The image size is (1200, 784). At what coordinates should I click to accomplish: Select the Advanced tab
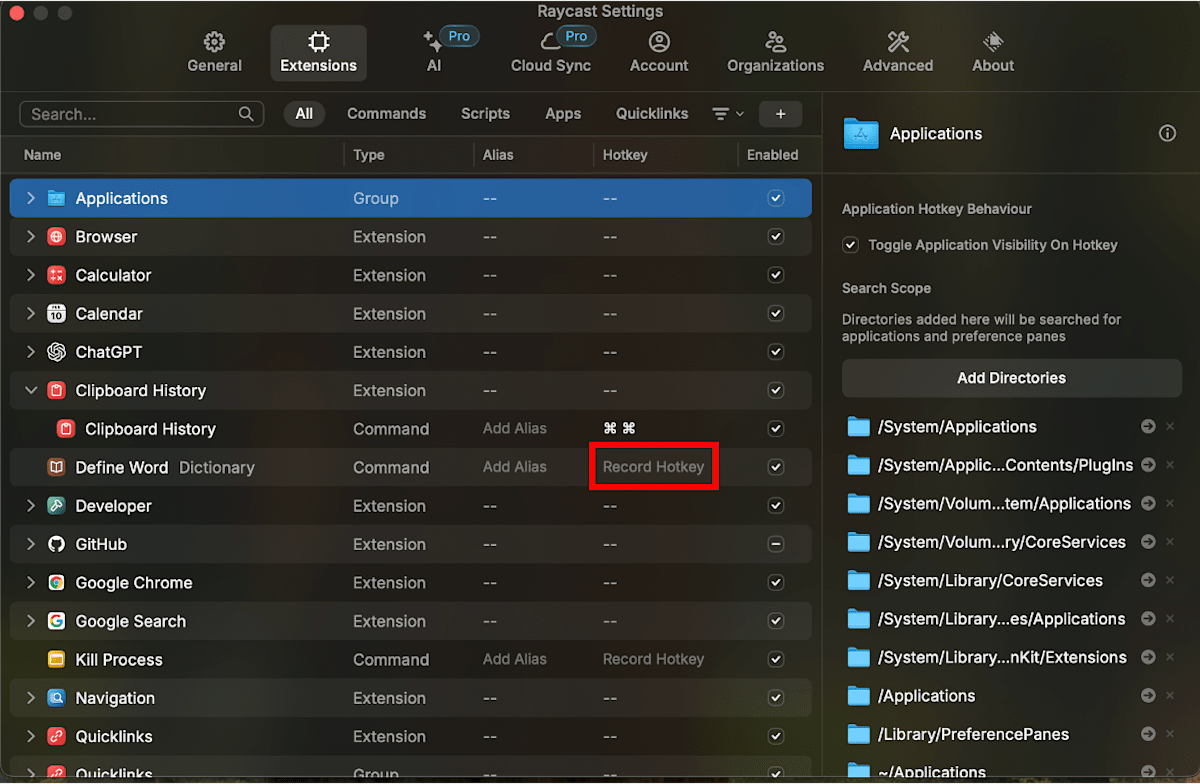pos(898,53)
